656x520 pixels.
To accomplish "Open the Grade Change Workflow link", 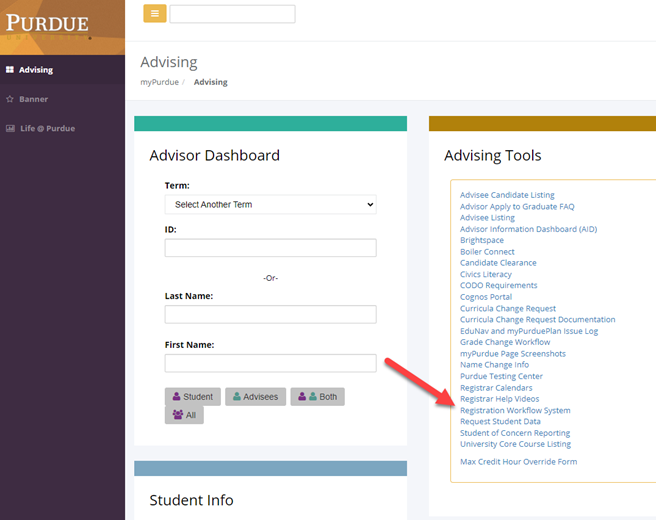I will 505,342.
